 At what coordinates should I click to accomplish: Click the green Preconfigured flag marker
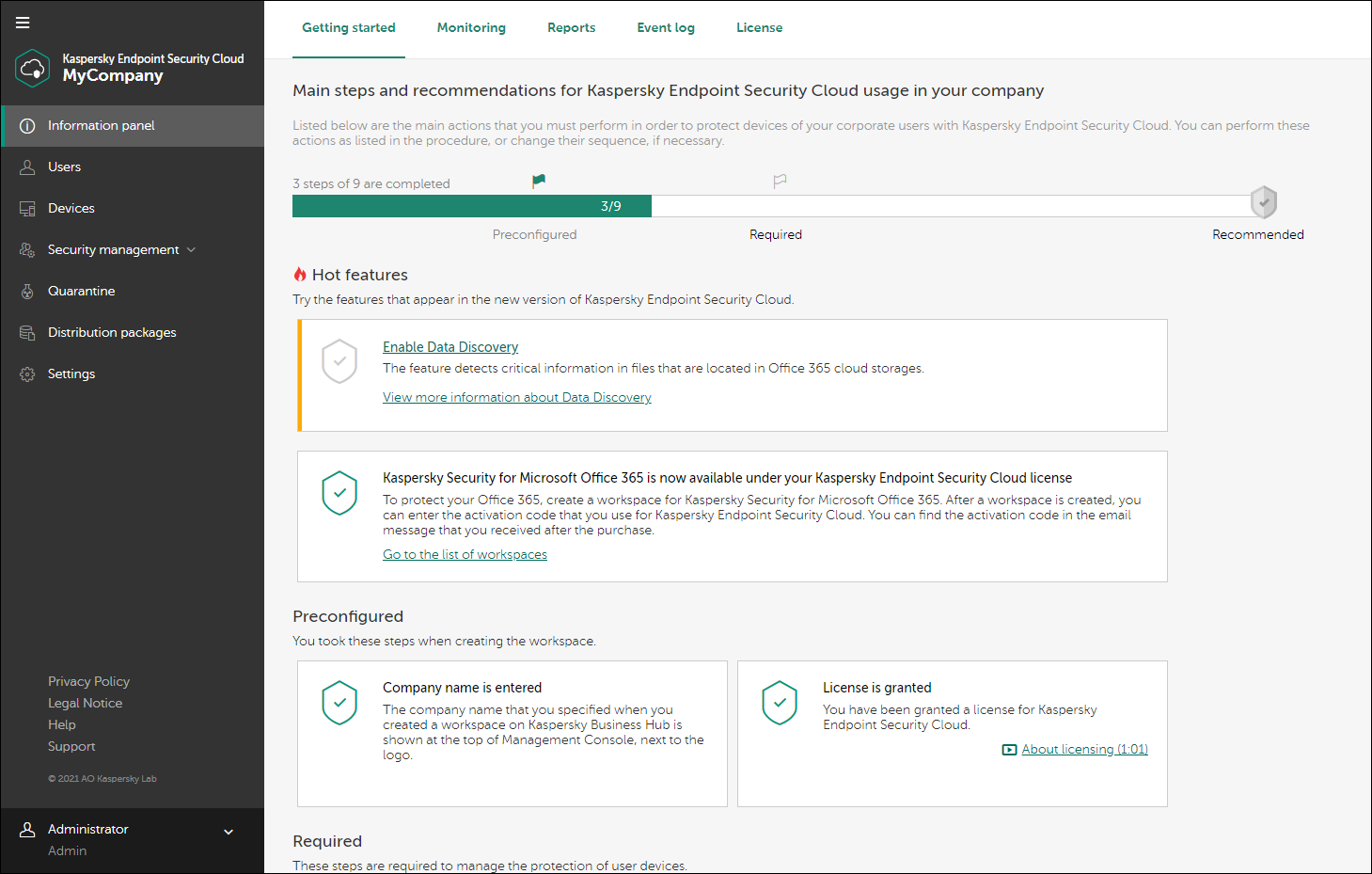pos(538,180)
